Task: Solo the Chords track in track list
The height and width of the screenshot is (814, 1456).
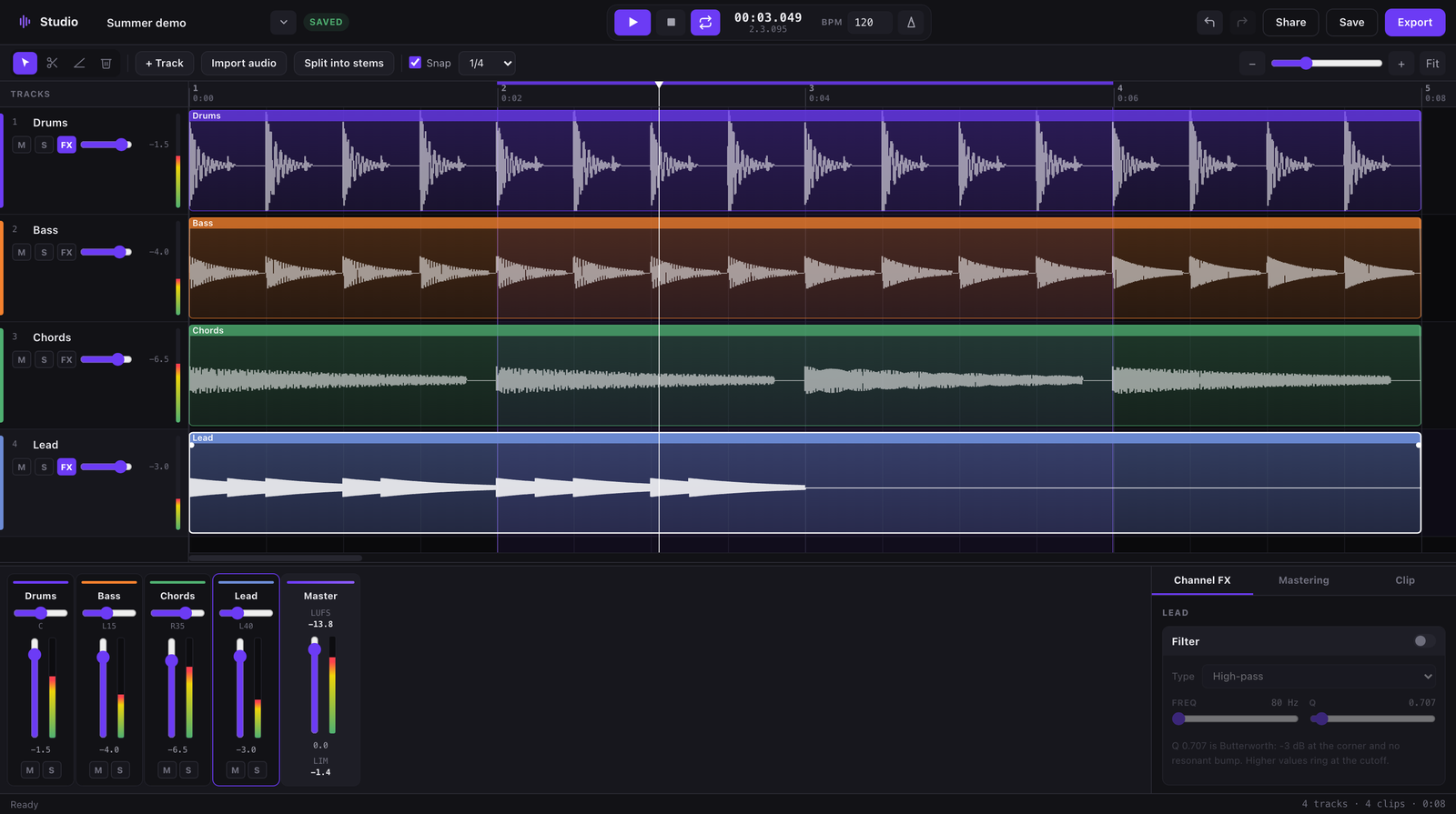Action: [x=44, y=359]
